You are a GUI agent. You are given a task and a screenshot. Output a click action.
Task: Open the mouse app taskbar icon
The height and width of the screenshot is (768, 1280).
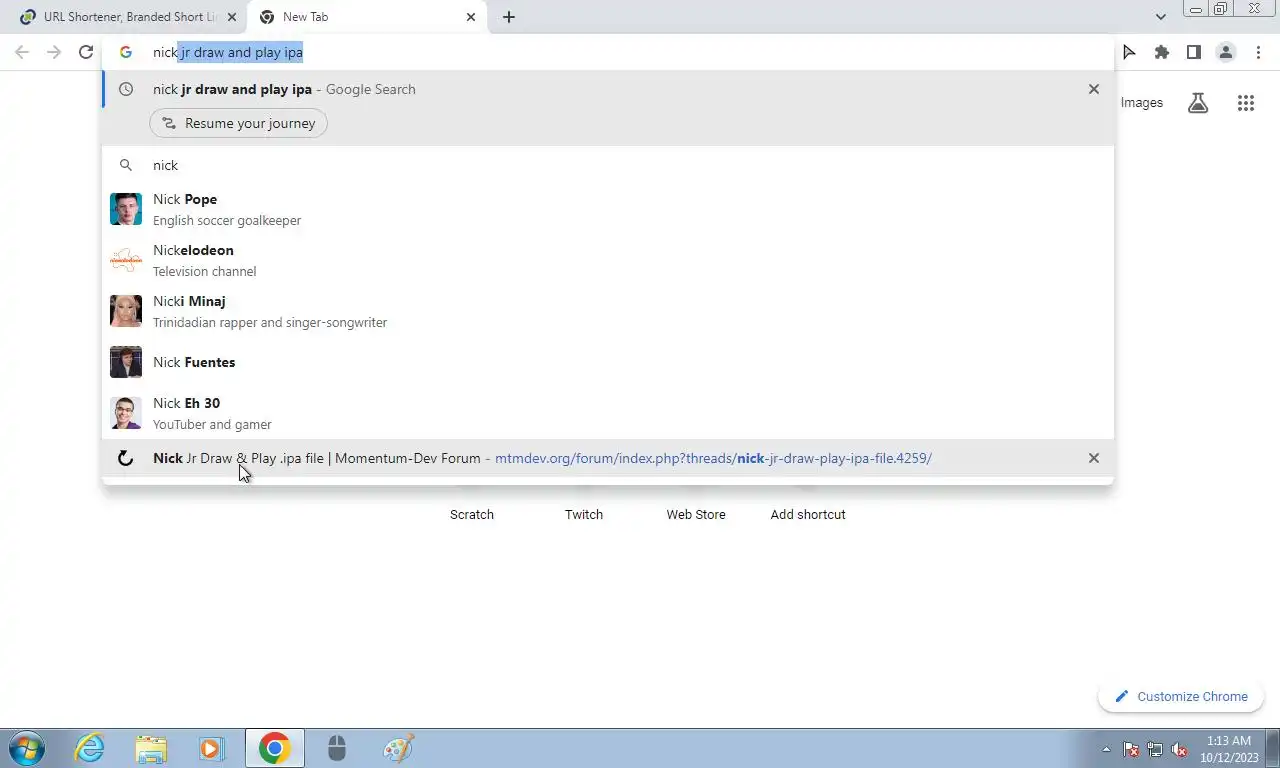(x=337, y=748)
